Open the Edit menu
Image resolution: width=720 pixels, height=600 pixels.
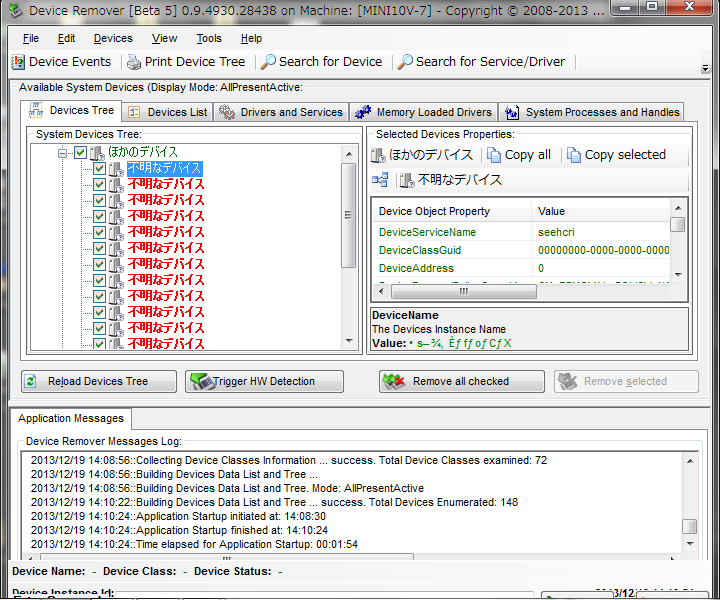tap(66, 39)
